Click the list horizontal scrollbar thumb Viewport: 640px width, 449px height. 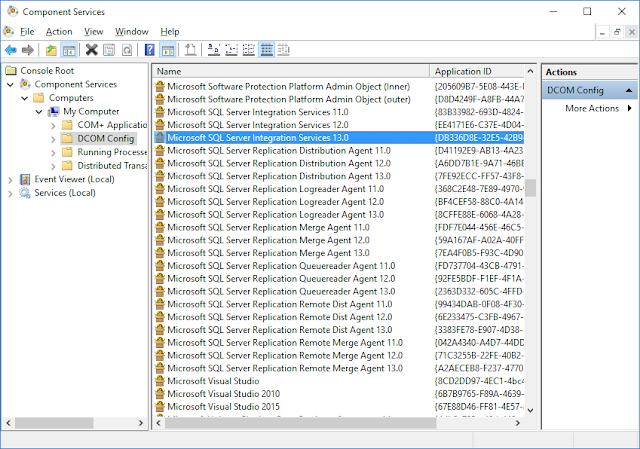(301, 423)
